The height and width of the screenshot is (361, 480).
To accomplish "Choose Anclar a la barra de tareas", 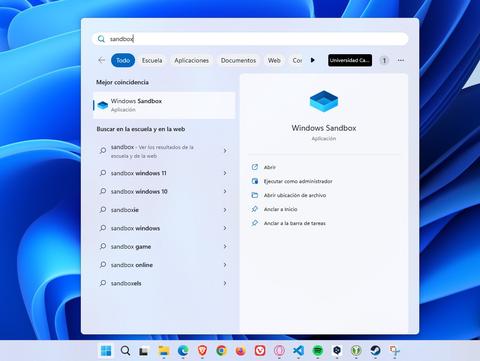I will 295,223.
